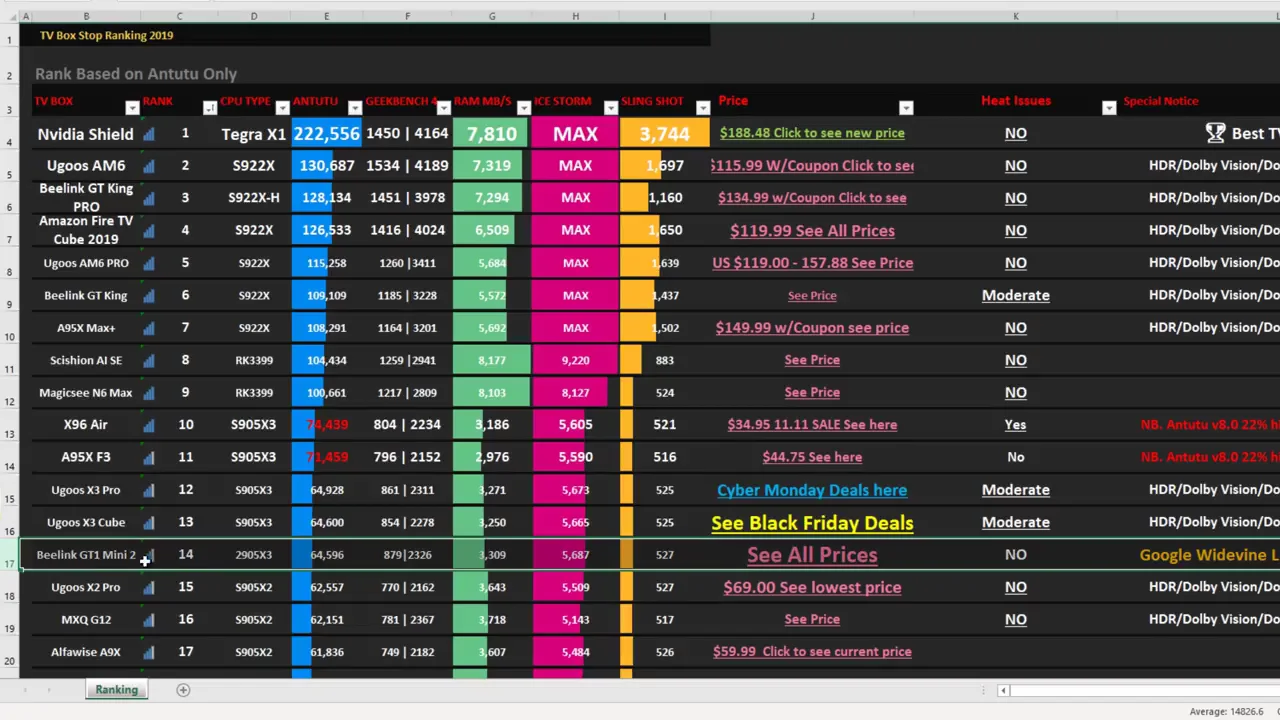Switch to the Ranking sheet tab

117,690
